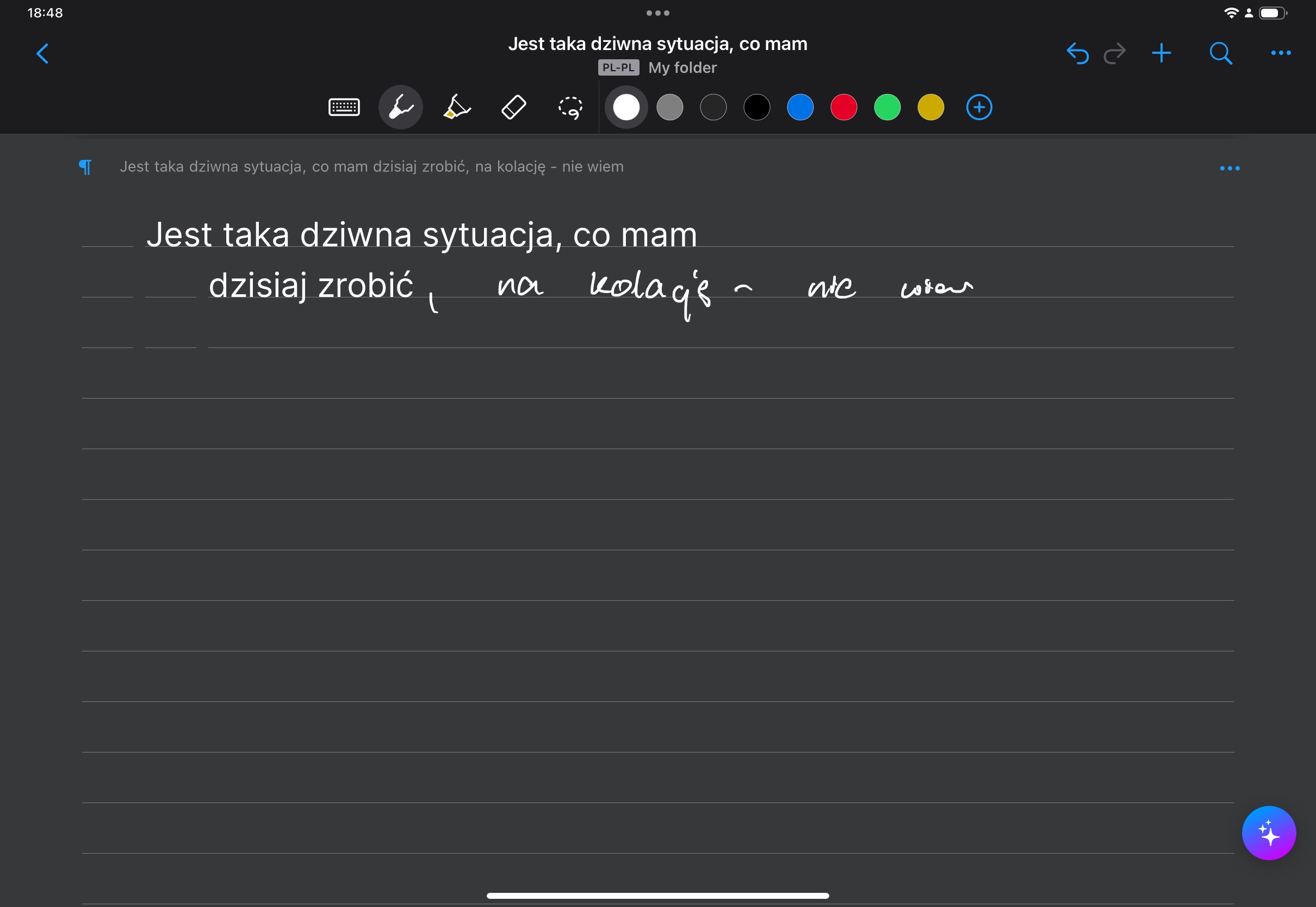The height and width of the screenshot is (907, 1316).
Task: Go back using the chevron arrow
Action: [42, 53]
